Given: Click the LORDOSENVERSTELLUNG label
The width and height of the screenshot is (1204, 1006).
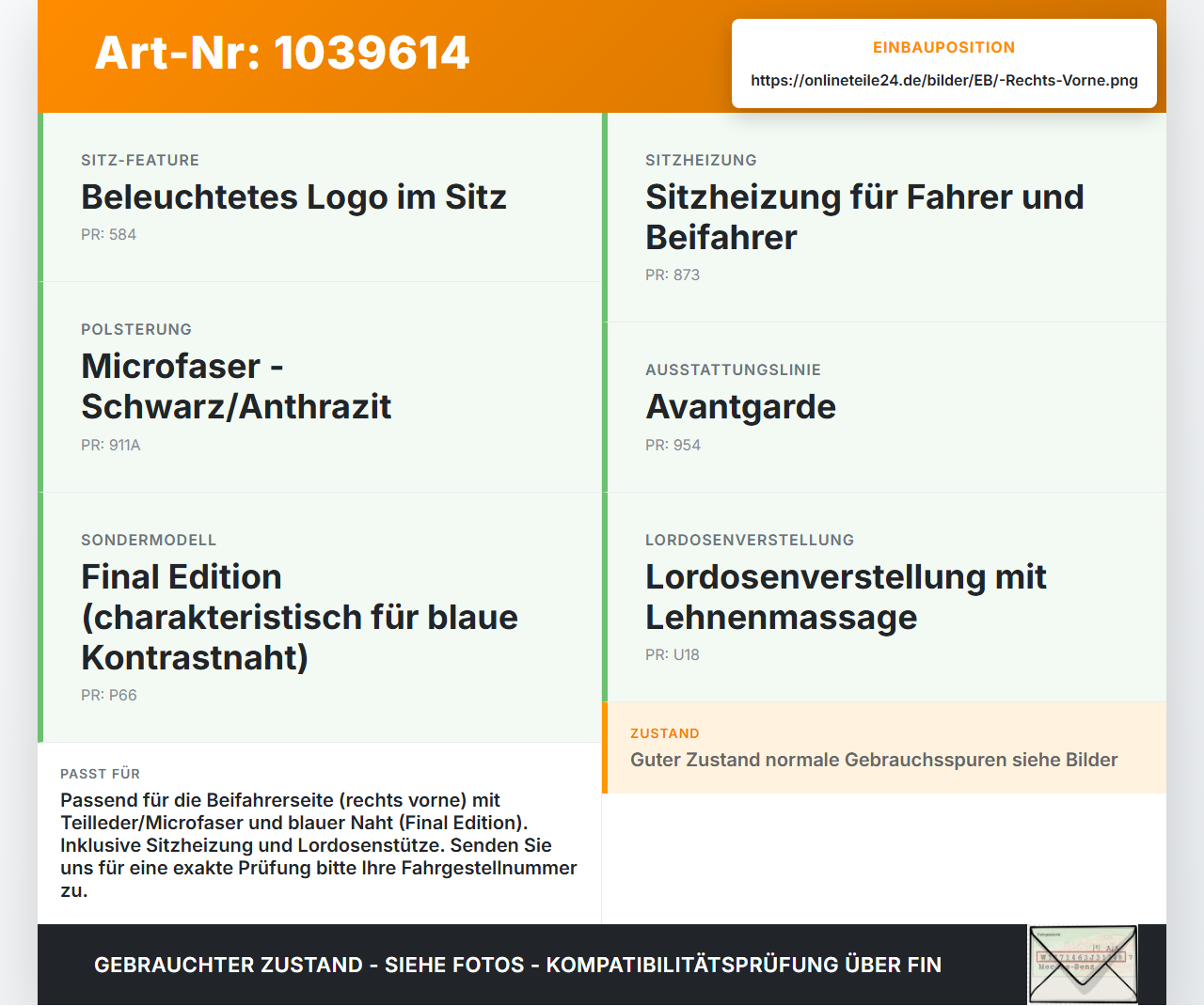Looking at the screenshot, I should click(x=750, y=540).
